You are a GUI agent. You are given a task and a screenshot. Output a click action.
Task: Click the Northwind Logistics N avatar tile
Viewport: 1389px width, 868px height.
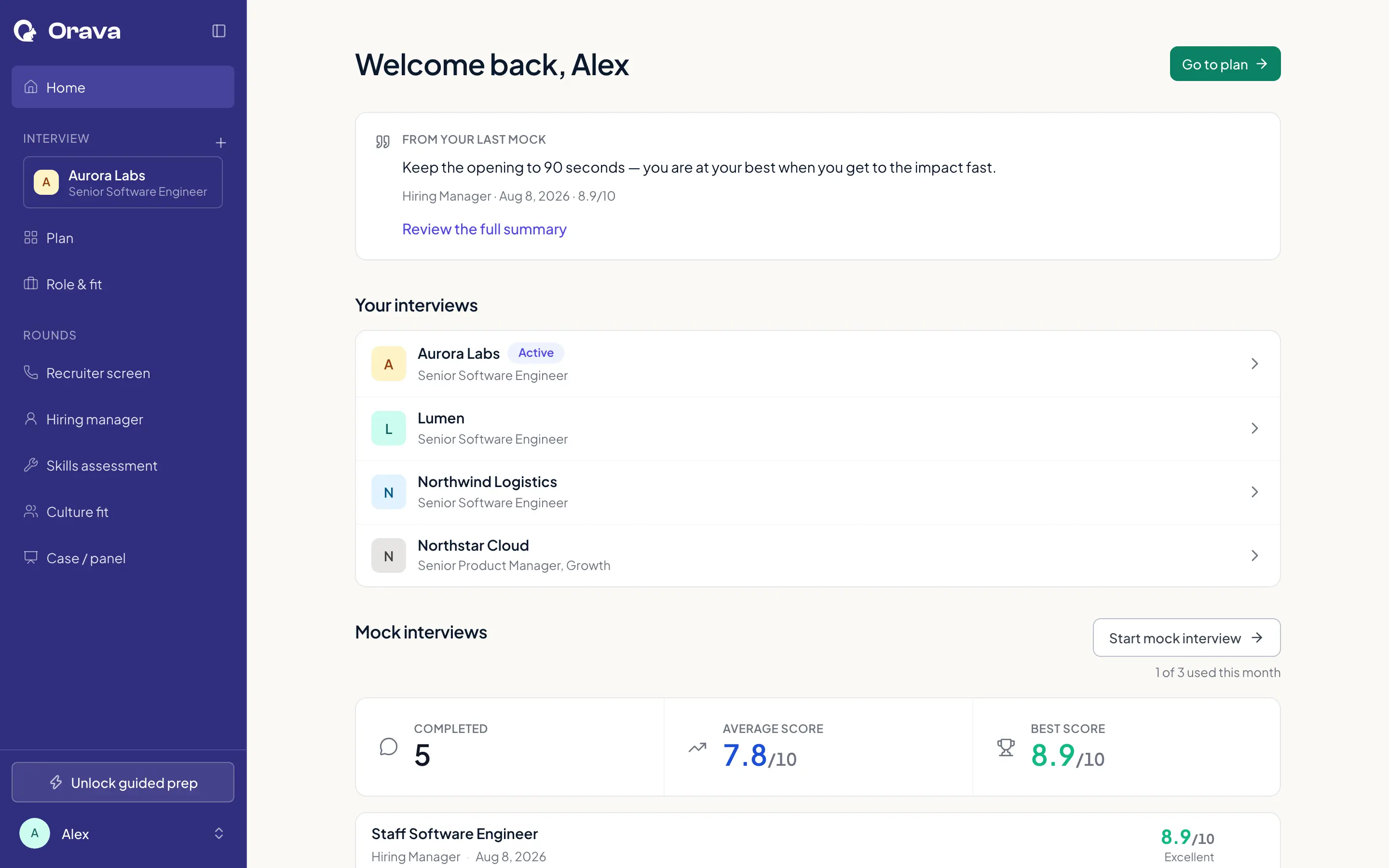[x=389, y=492]
